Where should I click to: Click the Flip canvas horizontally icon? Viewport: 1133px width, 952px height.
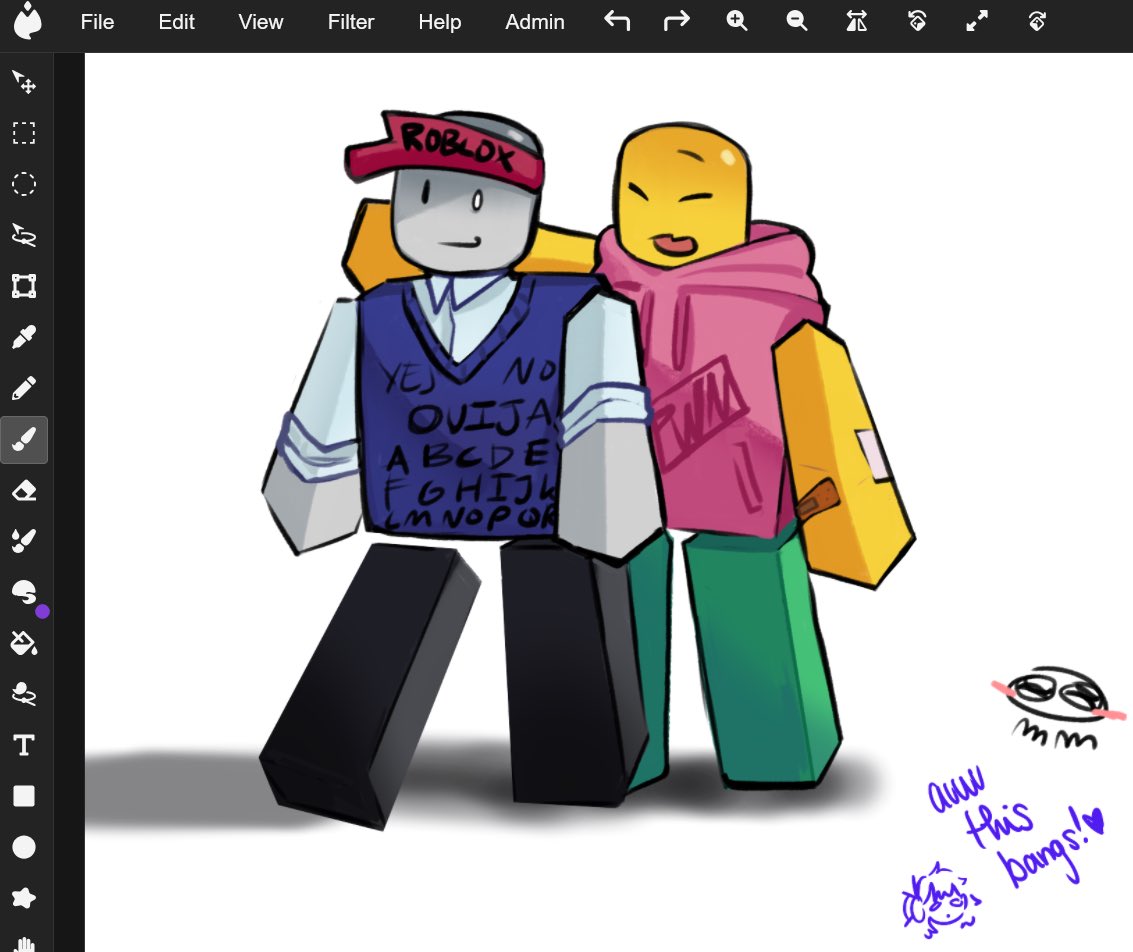coord(856,21)
